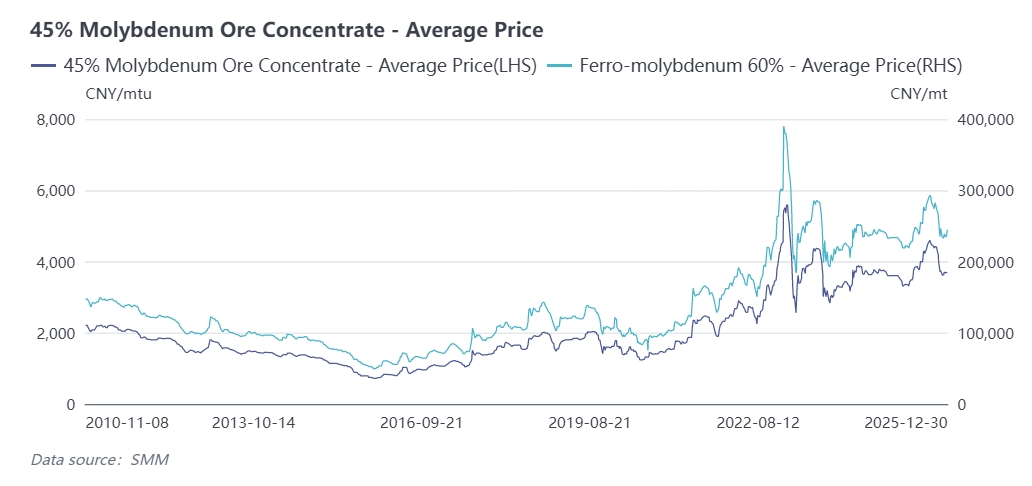Click the 8,000 left axis value
The height and width of the screenshot is (486, 1032).
pyautogui.click(x=56, y=120)
